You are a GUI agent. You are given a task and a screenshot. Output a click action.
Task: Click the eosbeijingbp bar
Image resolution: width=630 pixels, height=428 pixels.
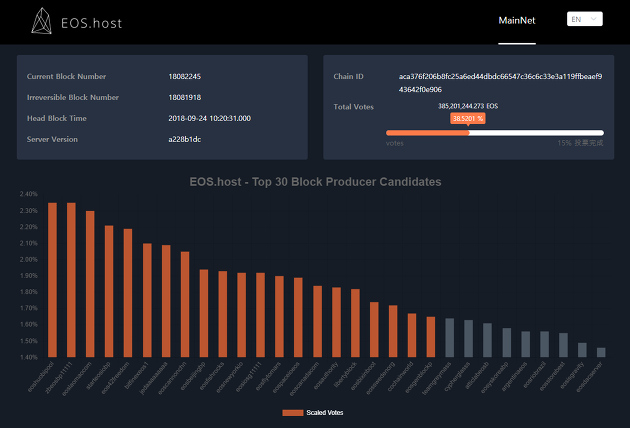[x=204, y=313]
